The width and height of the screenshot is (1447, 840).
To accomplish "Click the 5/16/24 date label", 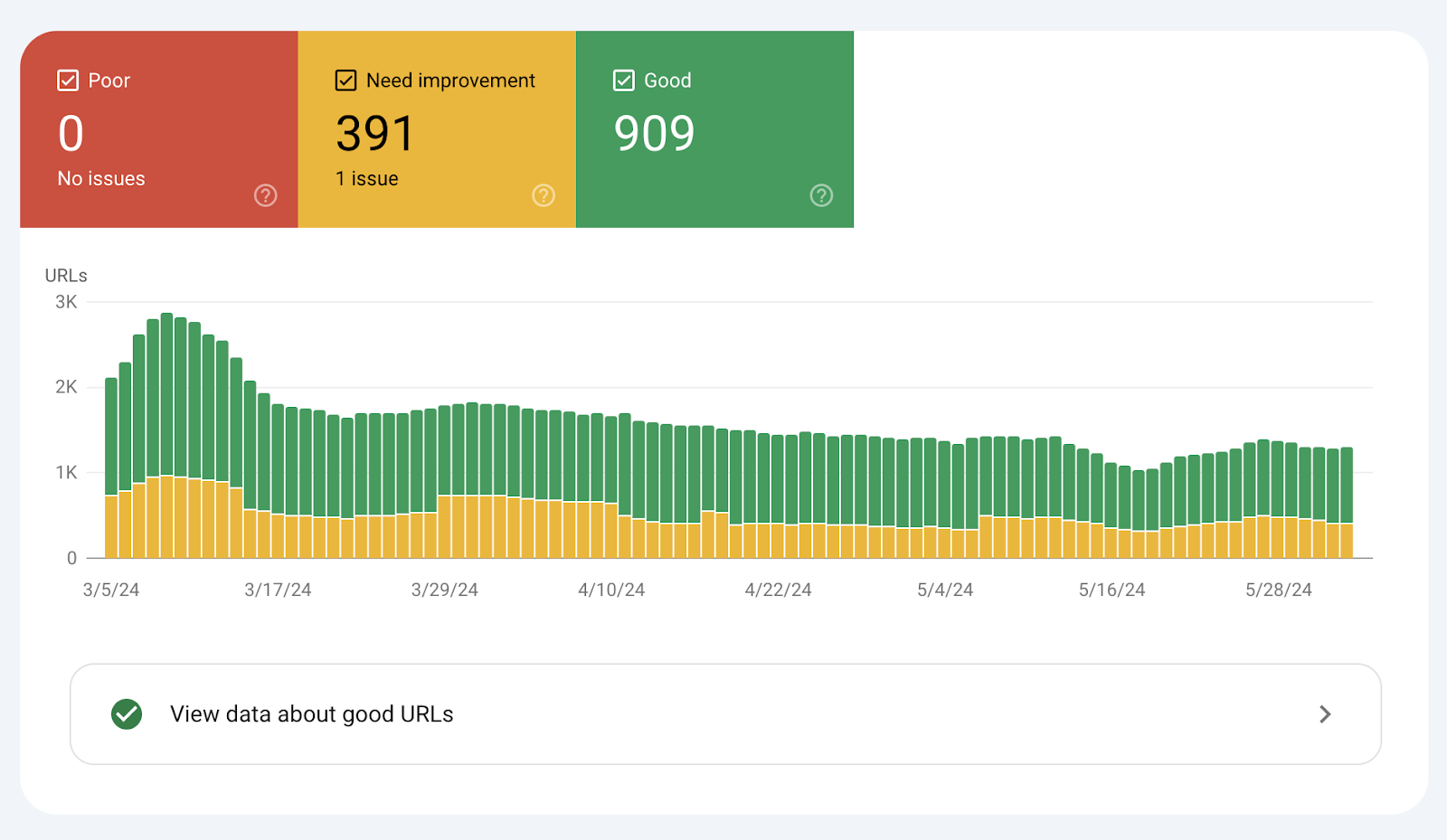I will [x=1111, y=590].
